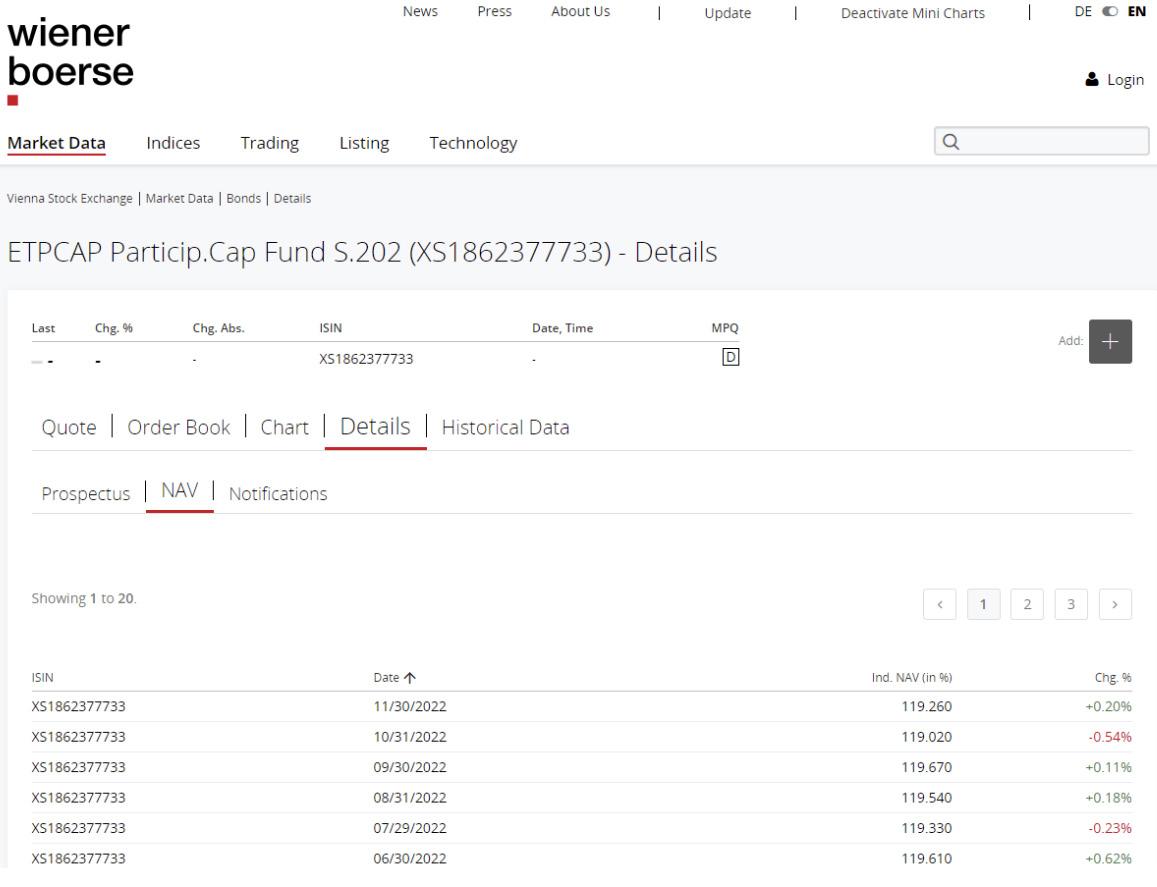Click Chg. % column header in NAV table
The height and width of the screenshot is (887, 1157).
1113,677
